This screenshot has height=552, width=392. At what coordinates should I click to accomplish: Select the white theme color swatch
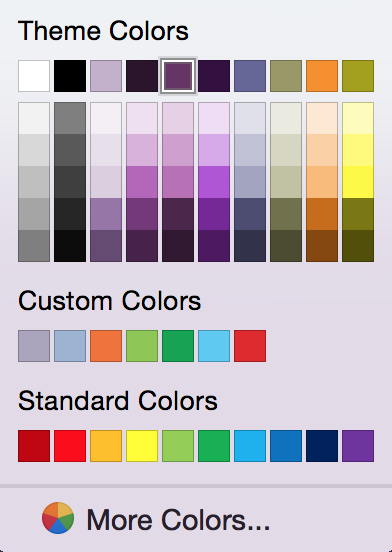pyautogui.click(x=34, y=76)
